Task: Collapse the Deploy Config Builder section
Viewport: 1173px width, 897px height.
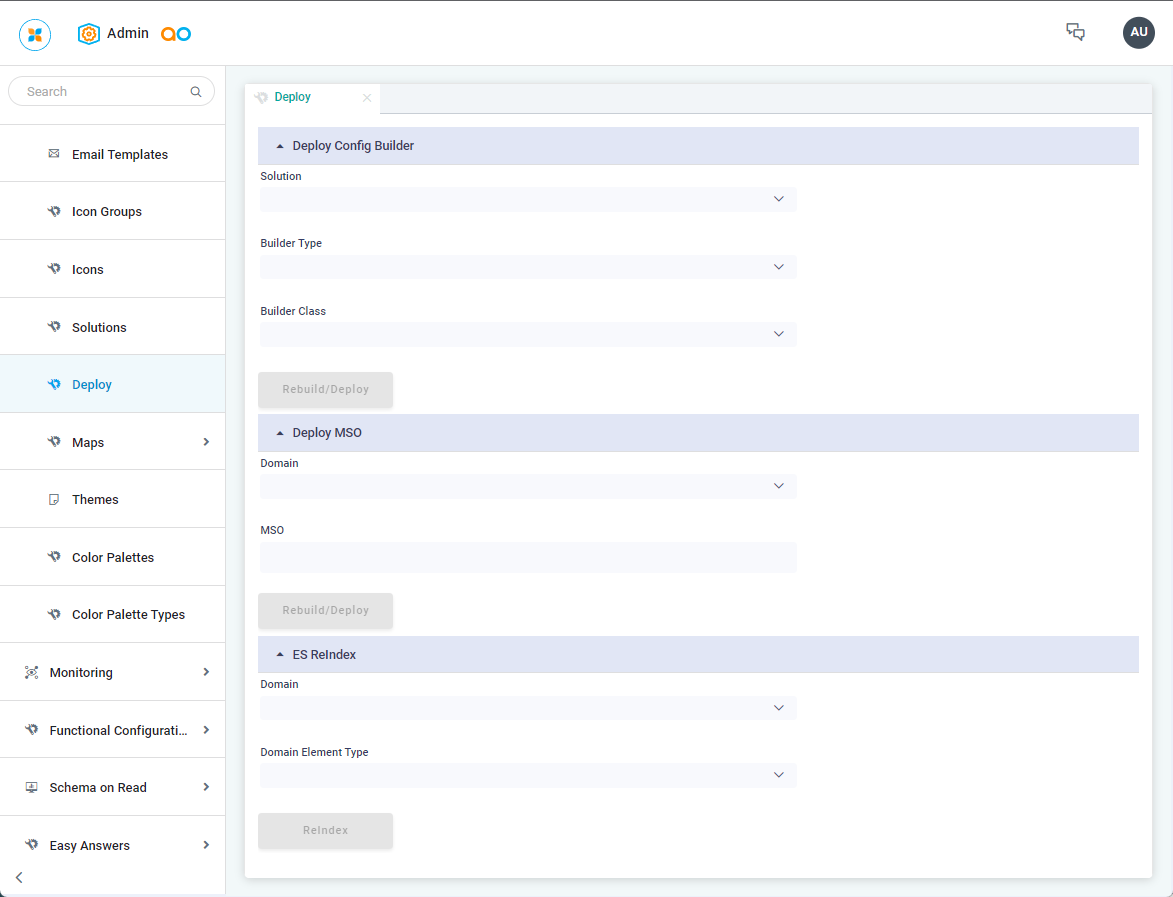Action: click(x=280, y=146)
